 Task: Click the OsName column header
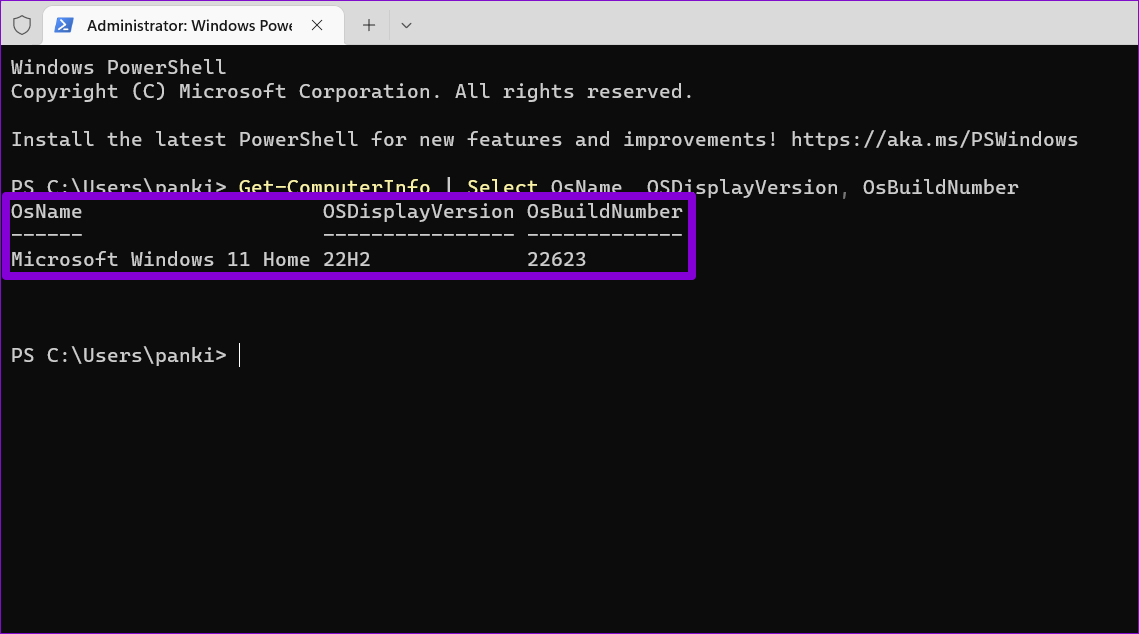[46, 212]
